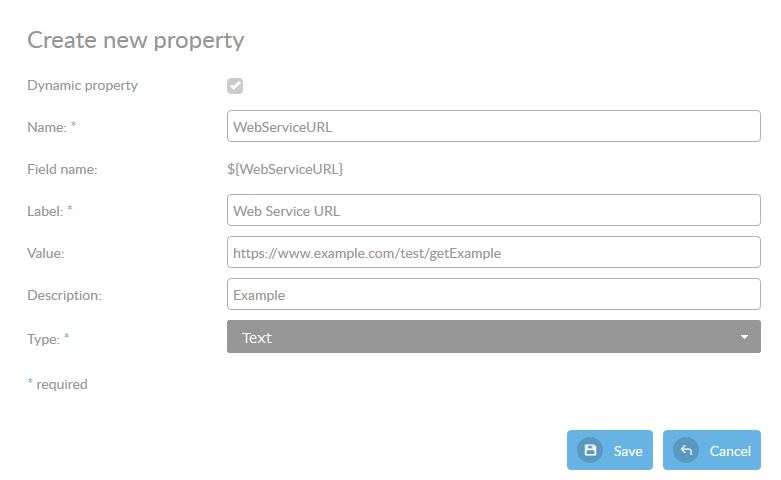Click the "Type:" form label
This screenshot has width=781, height=480.
pos(44,338)
